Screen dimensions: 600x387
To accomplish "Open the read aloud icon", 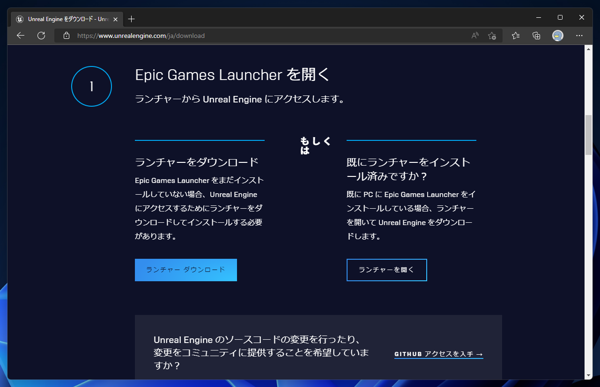I will point(475,36).
